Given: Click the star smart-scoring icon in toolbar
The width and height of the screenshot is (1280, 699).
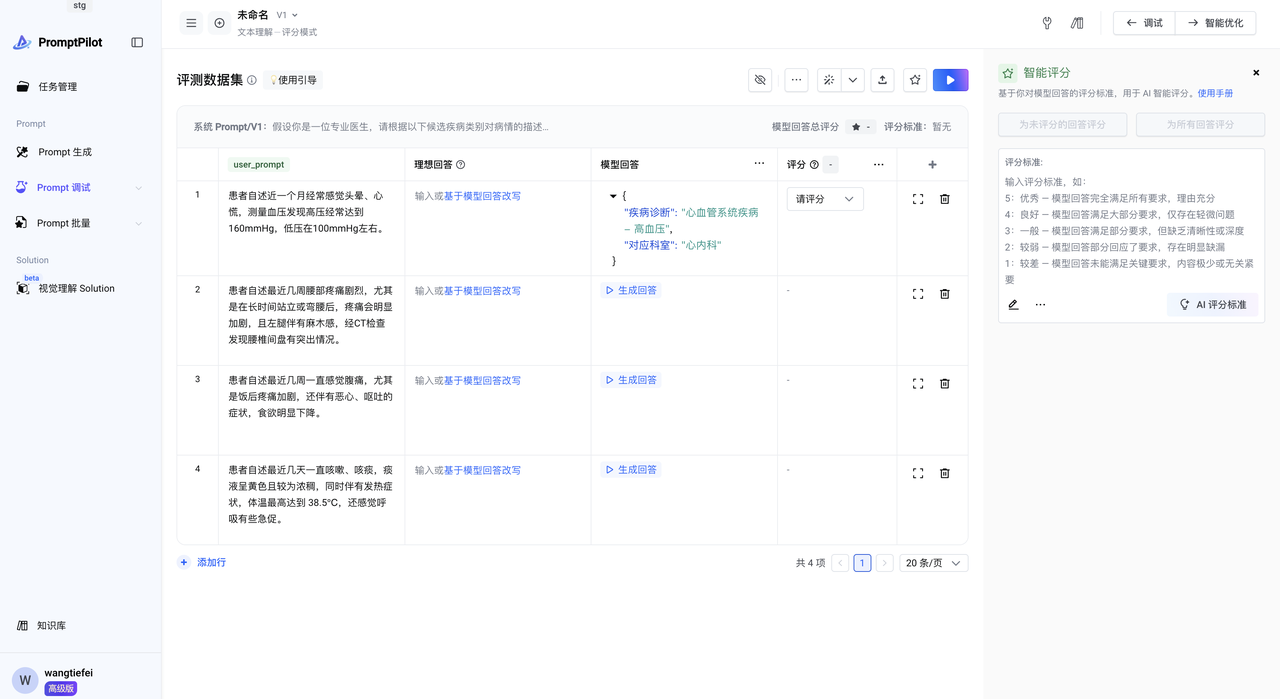Looking at the screenshot, I should pos(915,80).
